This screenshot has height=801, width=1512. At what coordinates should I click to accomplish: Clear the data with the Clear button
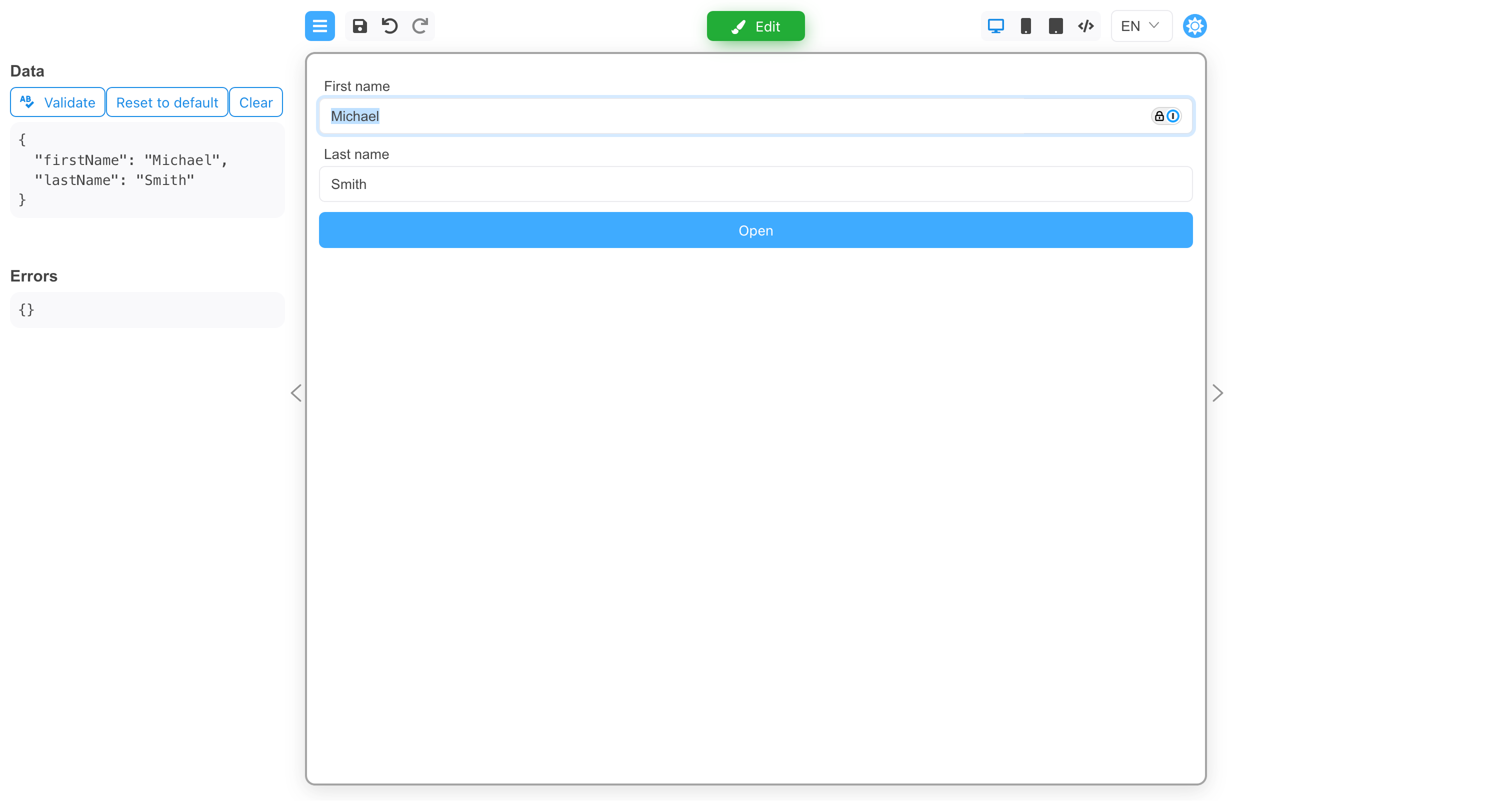[256, 102]
